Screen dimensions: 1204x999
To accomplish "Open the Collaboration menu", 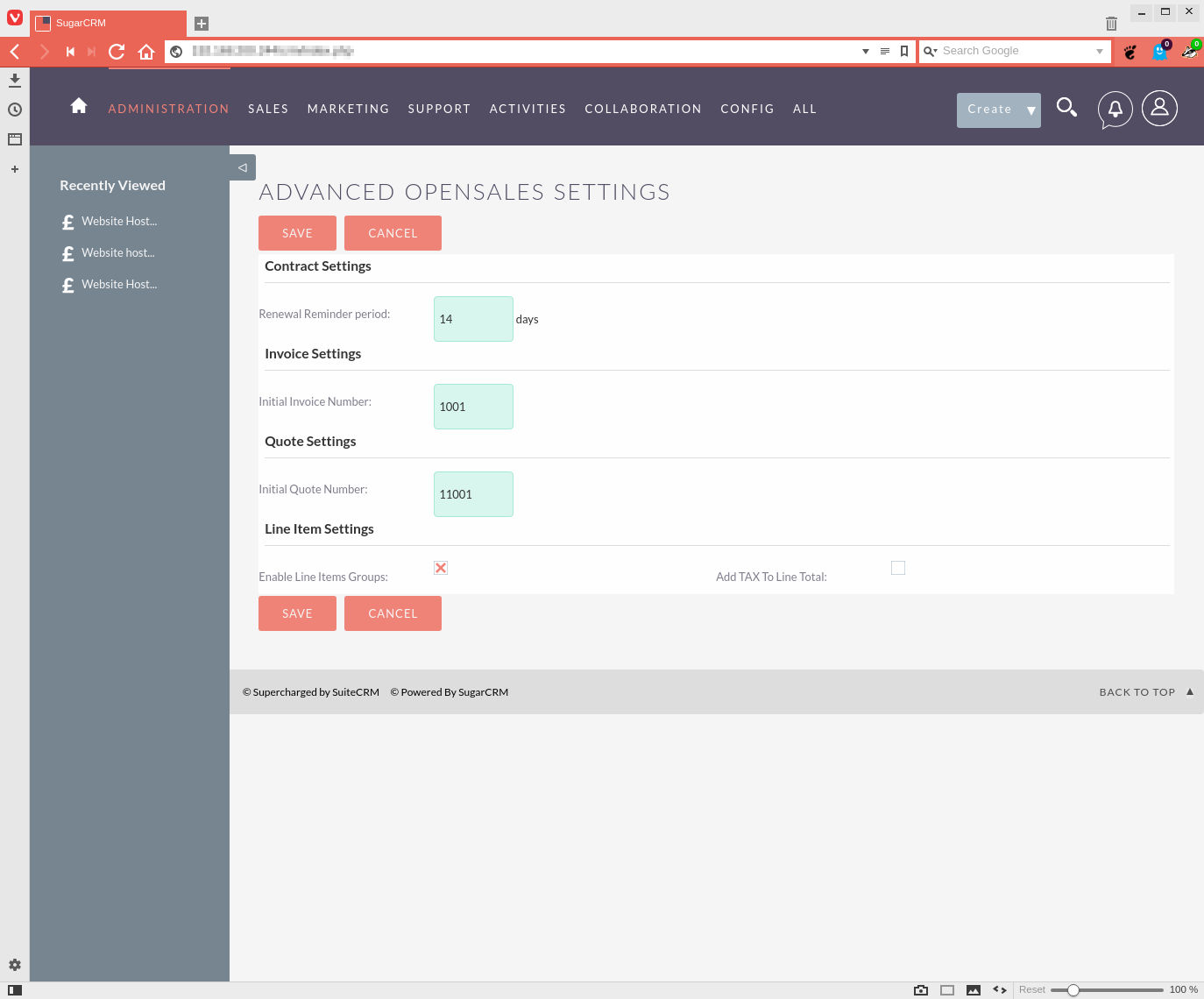I will 643,109.
